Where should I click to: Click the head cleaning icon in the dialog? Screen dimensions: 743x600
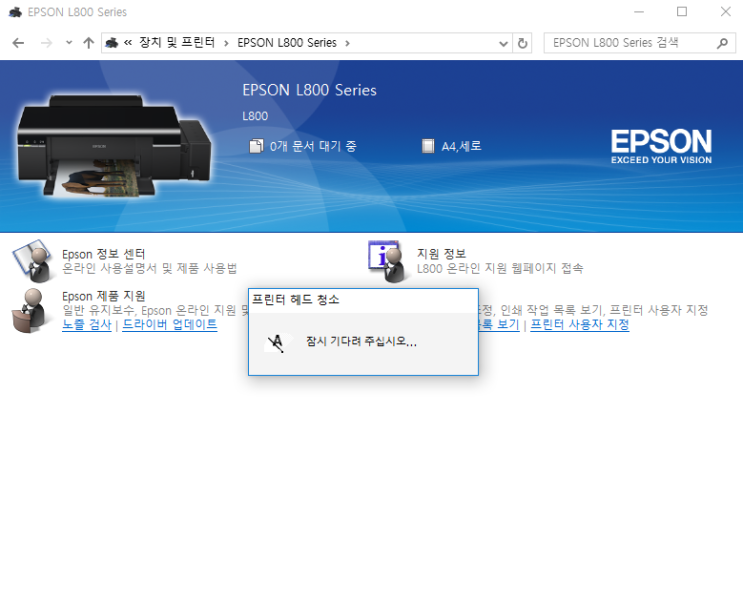tap(276, 343)
